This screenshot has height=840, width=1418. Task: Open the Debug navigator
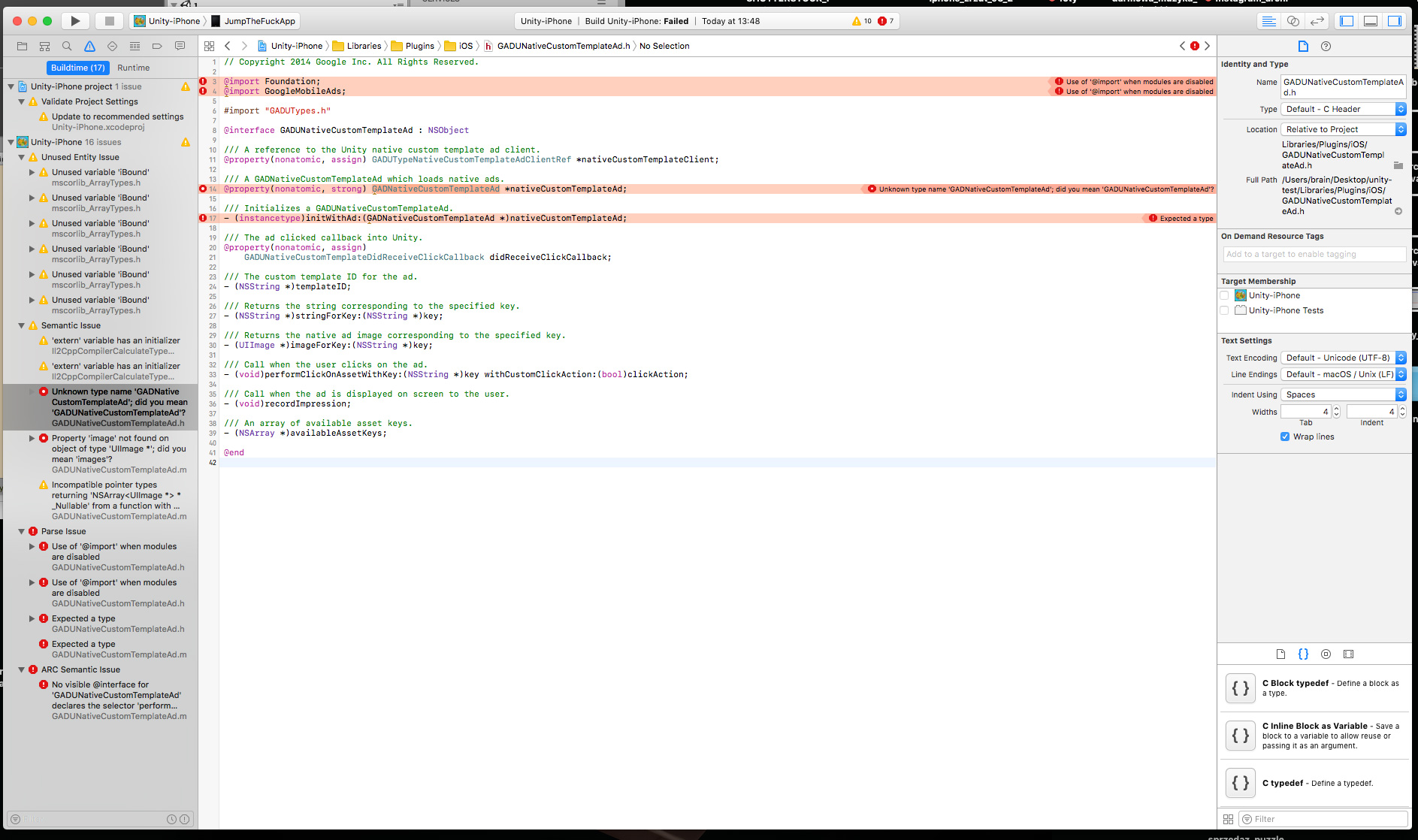coord(135,46)
